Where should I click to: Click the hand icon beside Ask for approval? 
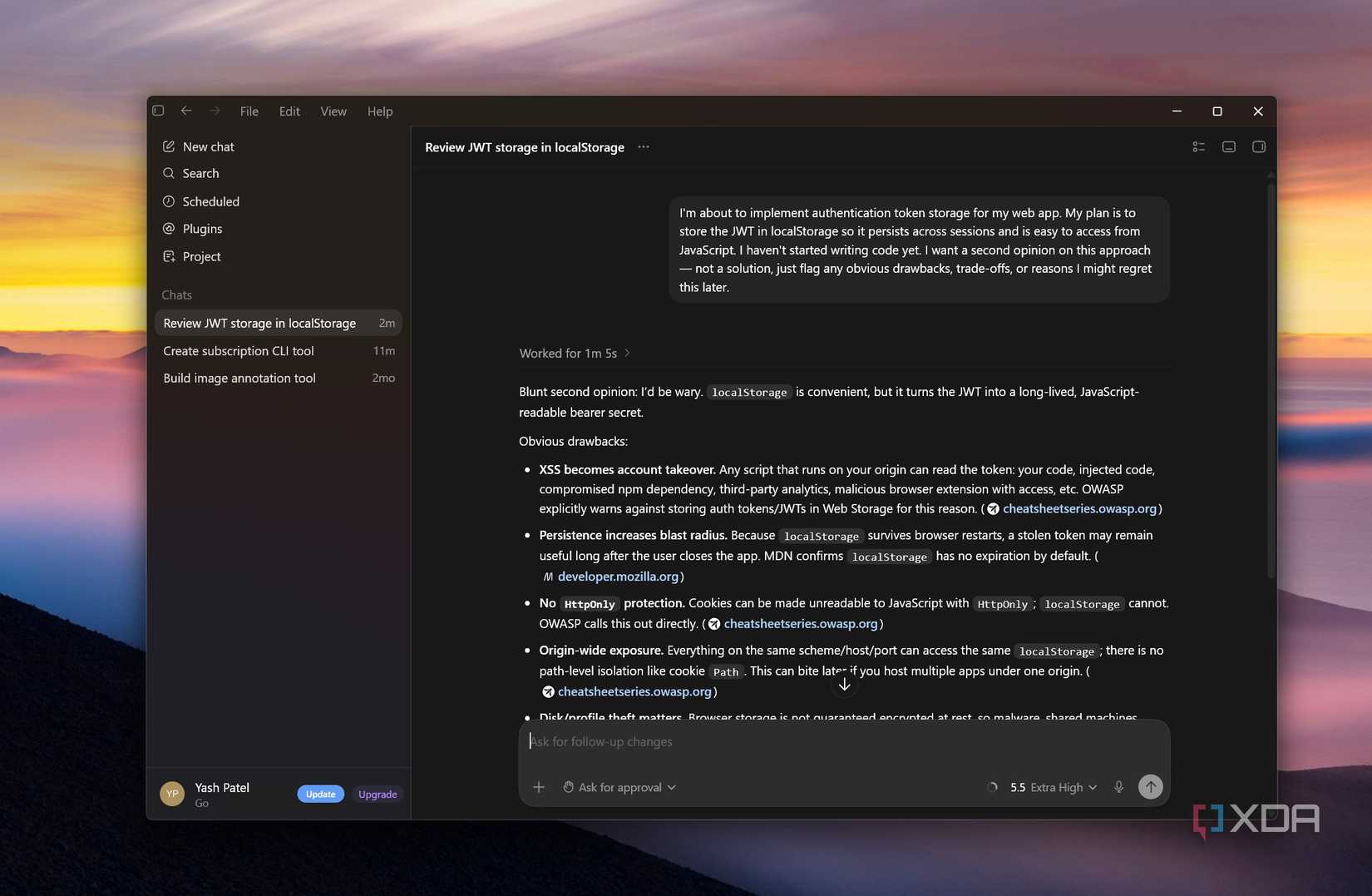pos(569,787)
